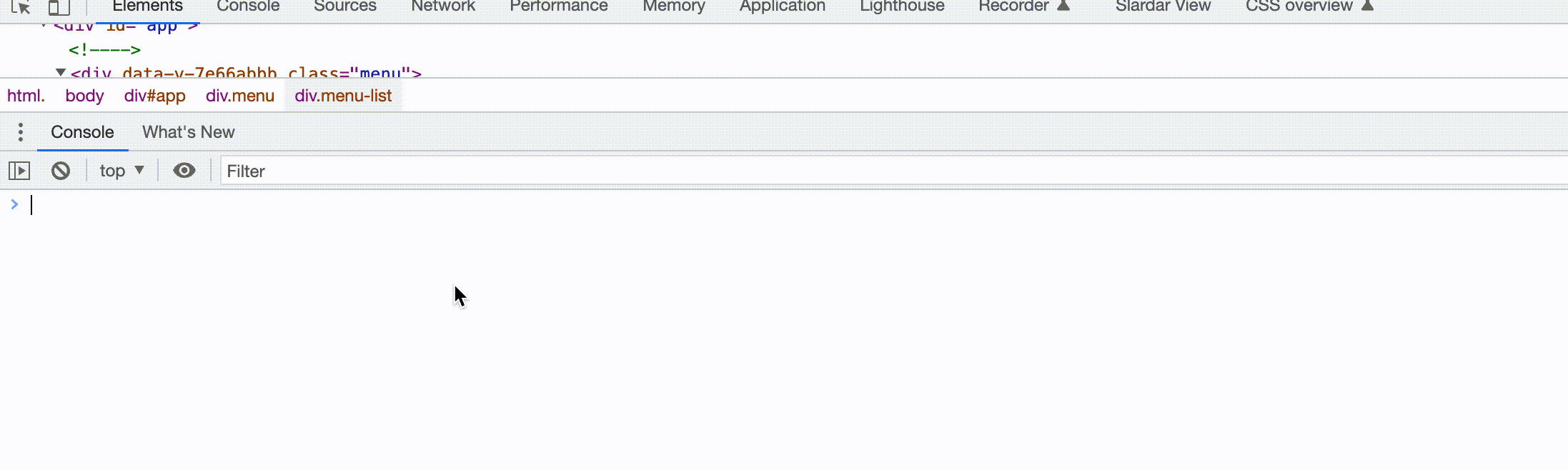
Task: Open the Application tab
Action: pyautogui.click(x=782, y=6)
